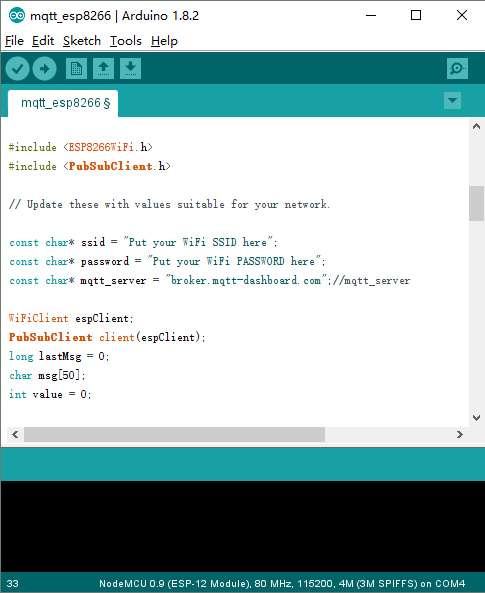Open a sketch with the up-arrow icon
485x593 pixels.
pyautogui.click(x=103, y=69)
